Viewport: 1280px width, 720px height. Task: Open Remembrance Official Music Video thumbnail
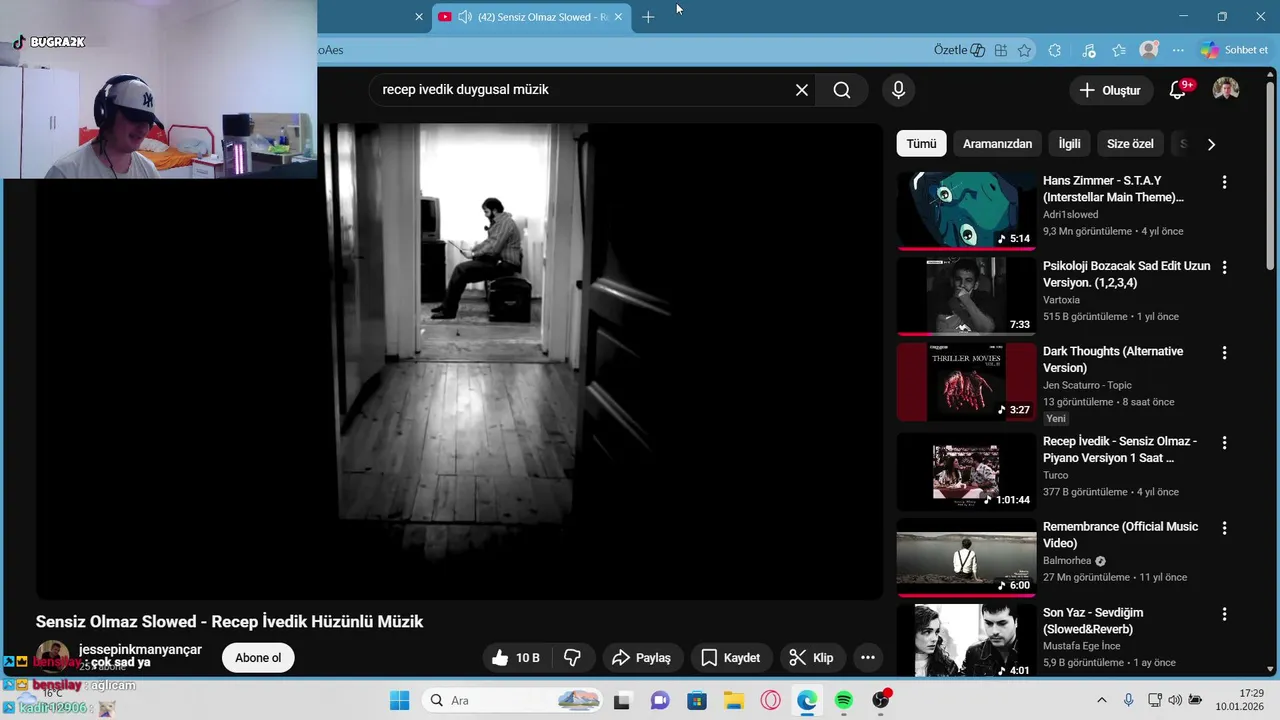[966, 557]
